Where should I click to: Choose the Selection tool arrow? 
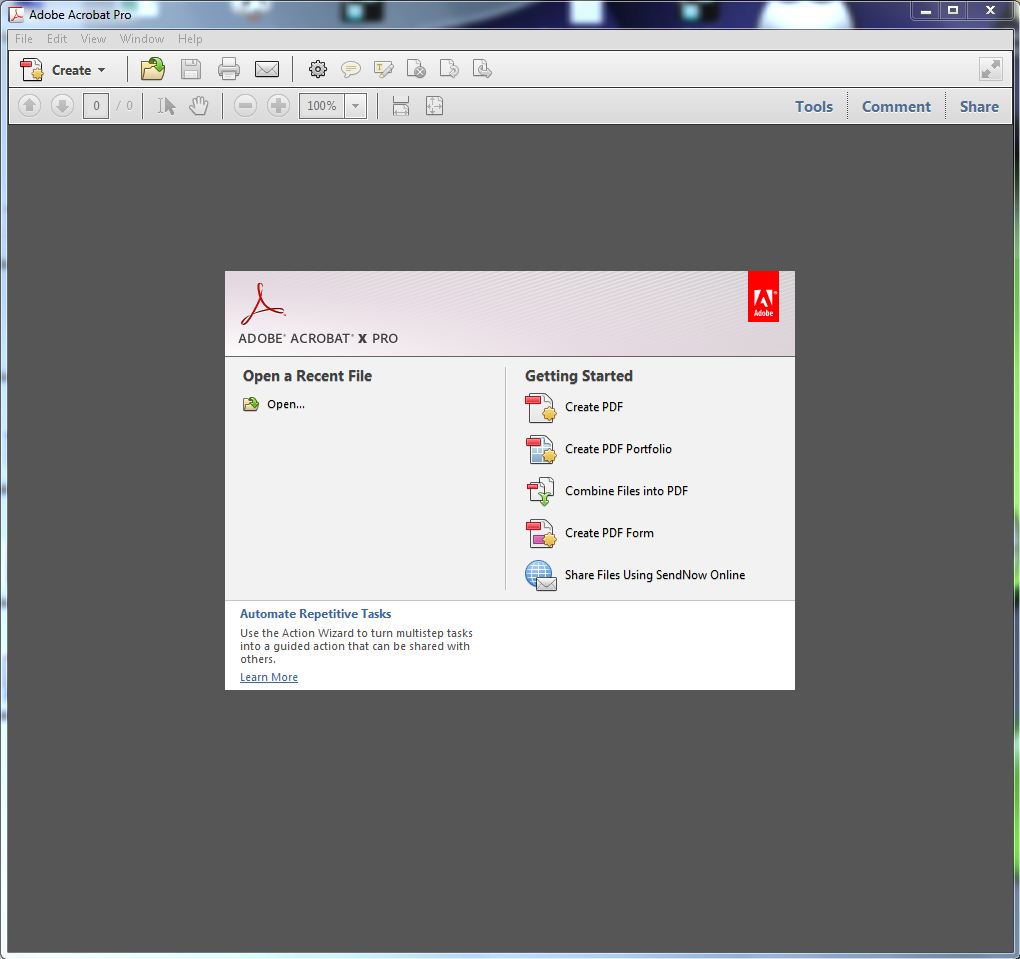(x=166, y=105)
